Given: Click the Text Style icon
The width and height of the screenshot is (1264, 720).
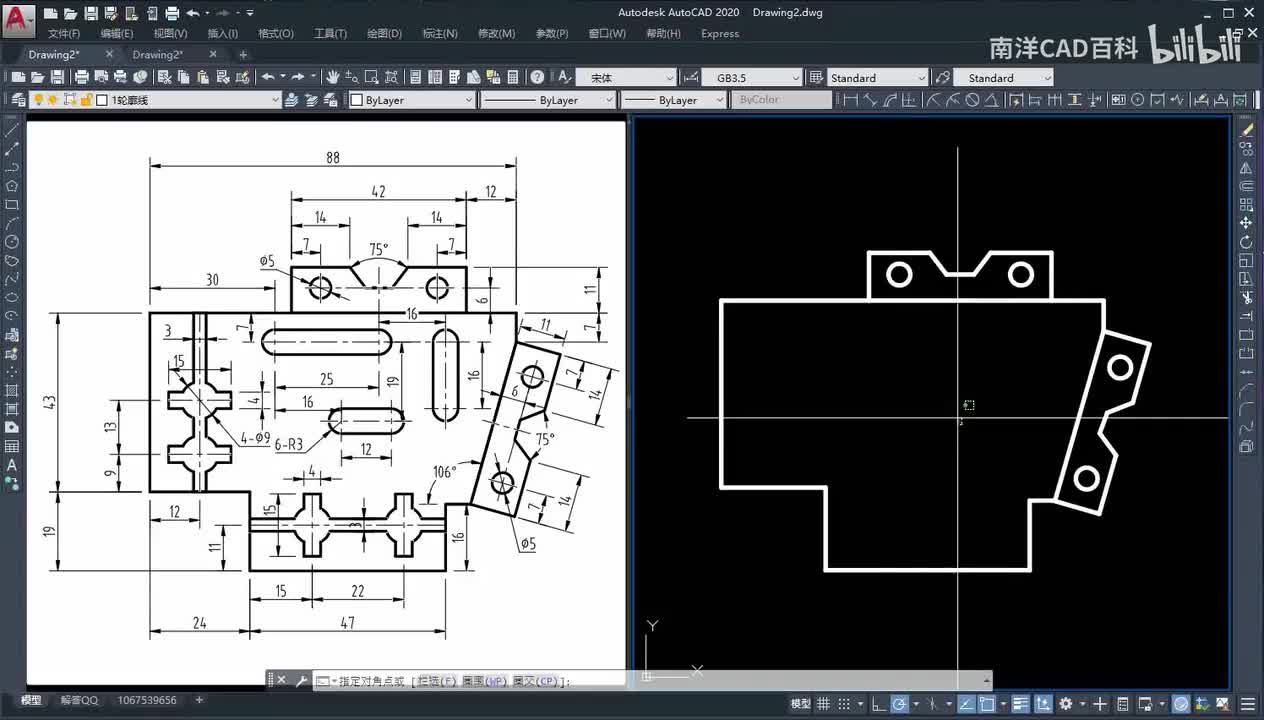Looking at the screenshot, I should pyautogui.click(x=564, y=77).
